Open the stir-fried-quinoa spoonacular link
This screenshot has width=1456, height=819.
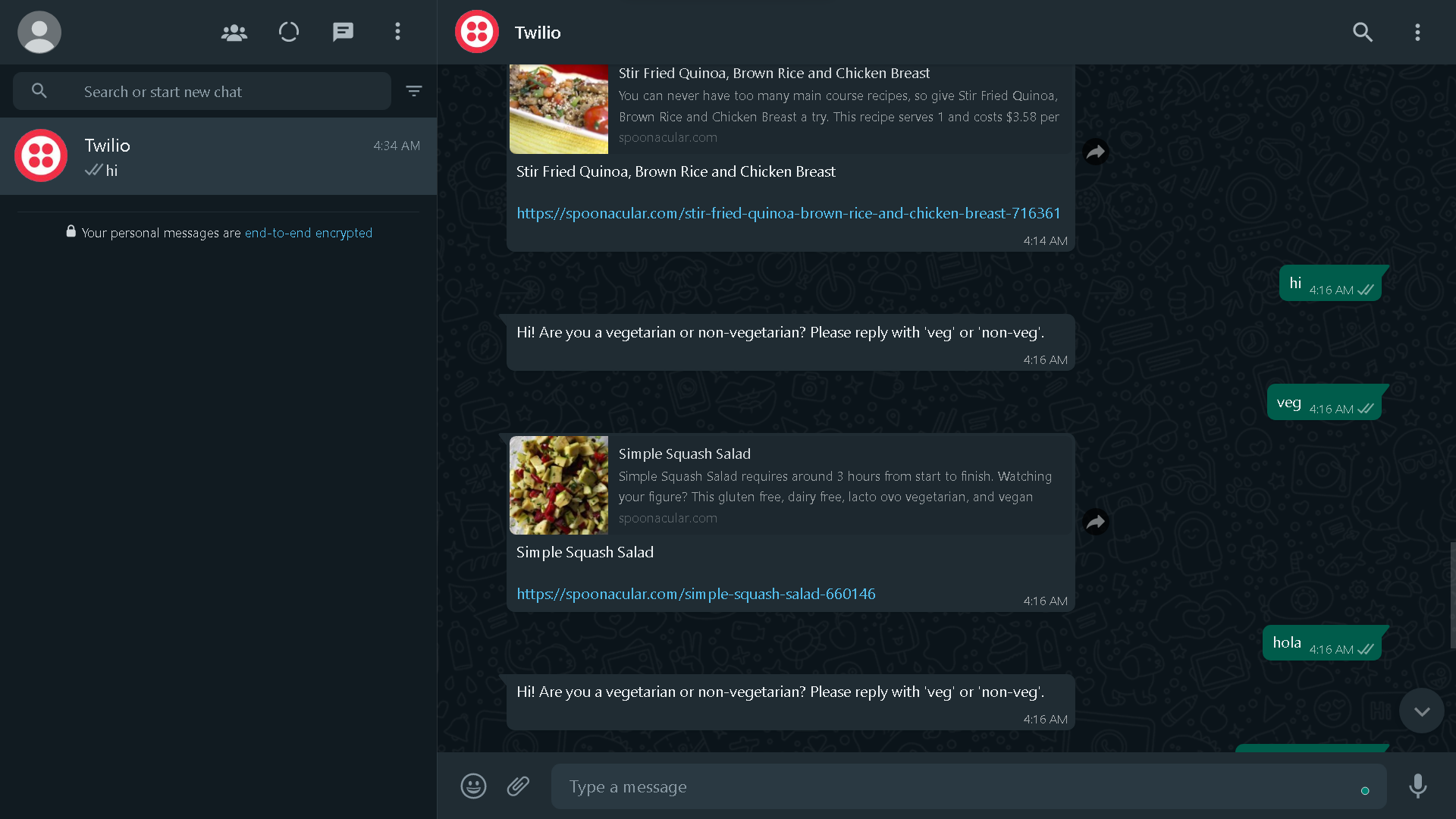tap(788, 213)
